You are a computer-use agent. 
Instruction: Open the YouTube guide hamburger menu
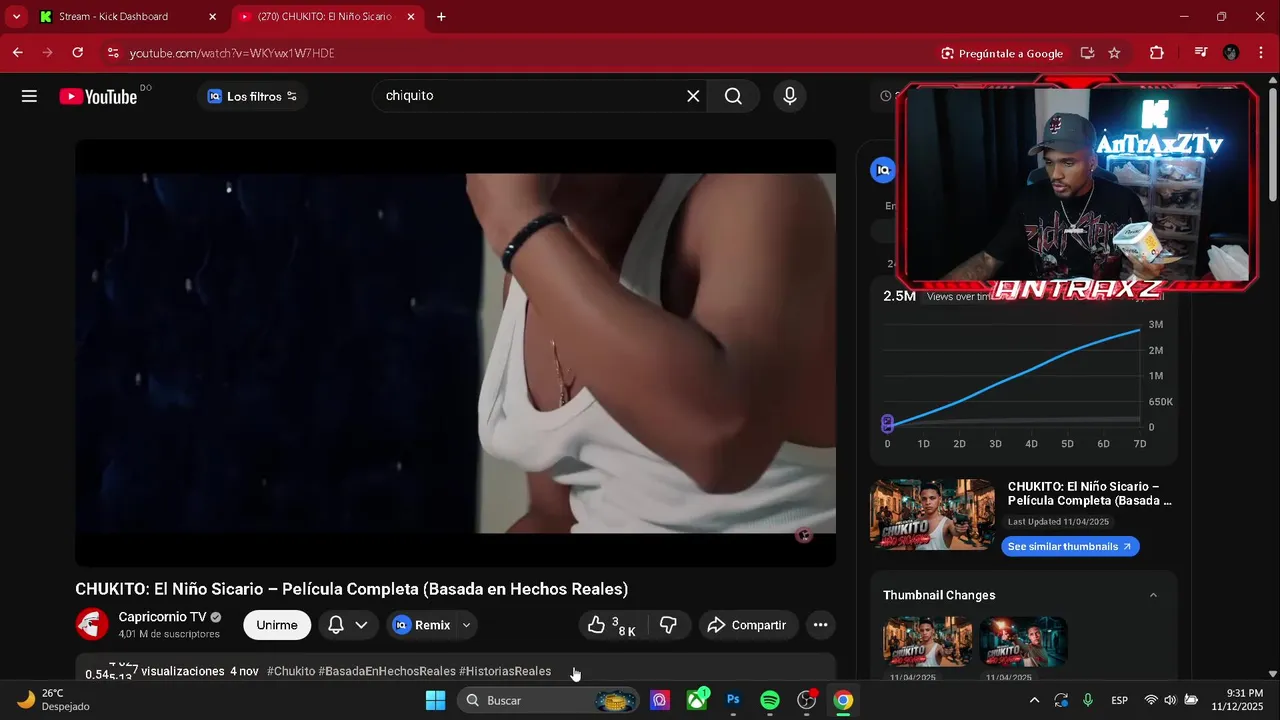coord(29,96)
